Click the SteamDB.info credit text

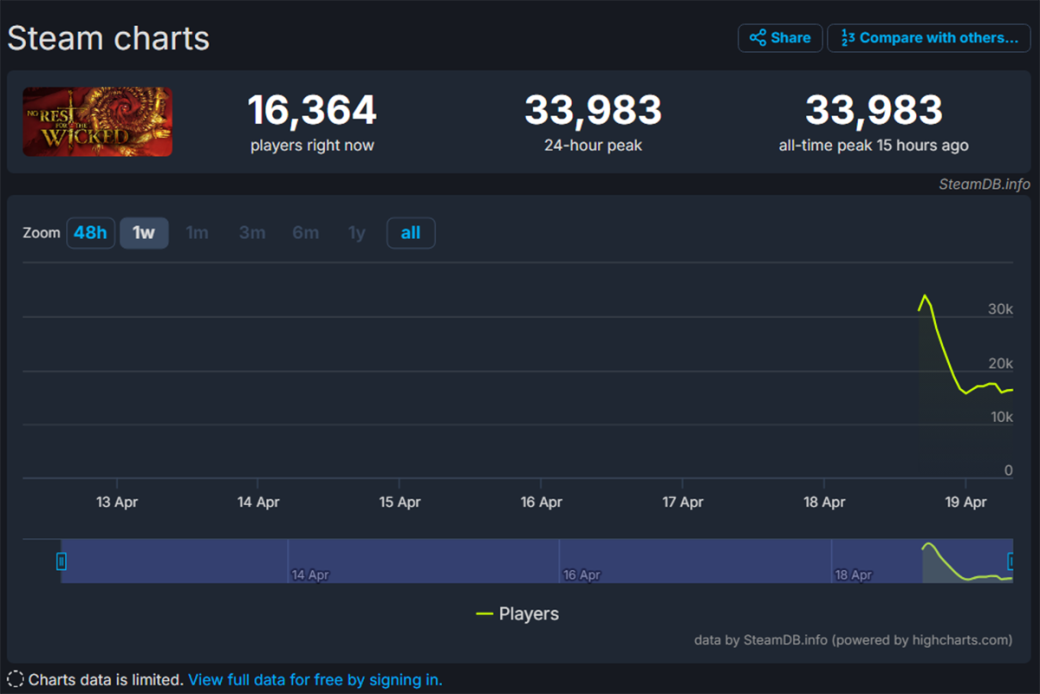point(984,184)
